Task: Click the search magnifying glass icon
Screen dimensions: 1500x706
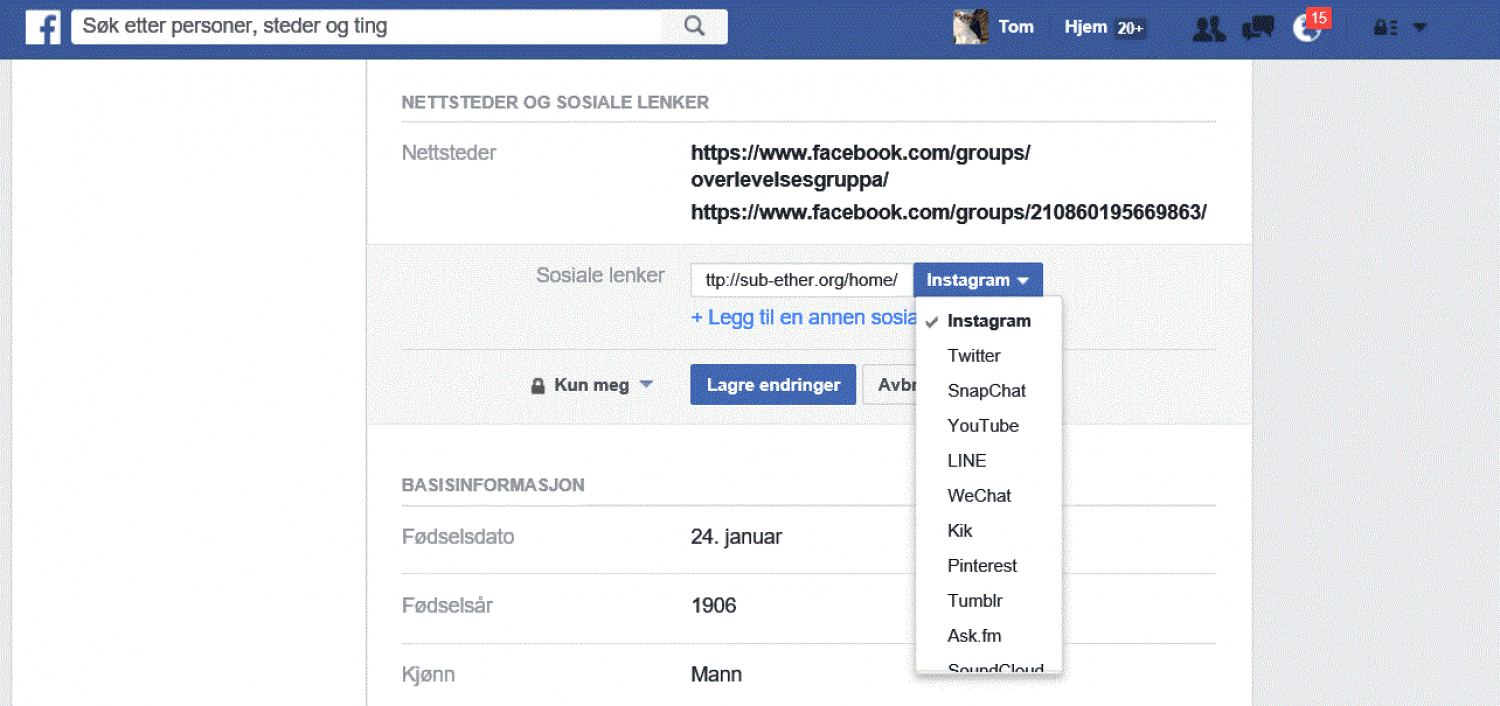Action: pos(694,27)
